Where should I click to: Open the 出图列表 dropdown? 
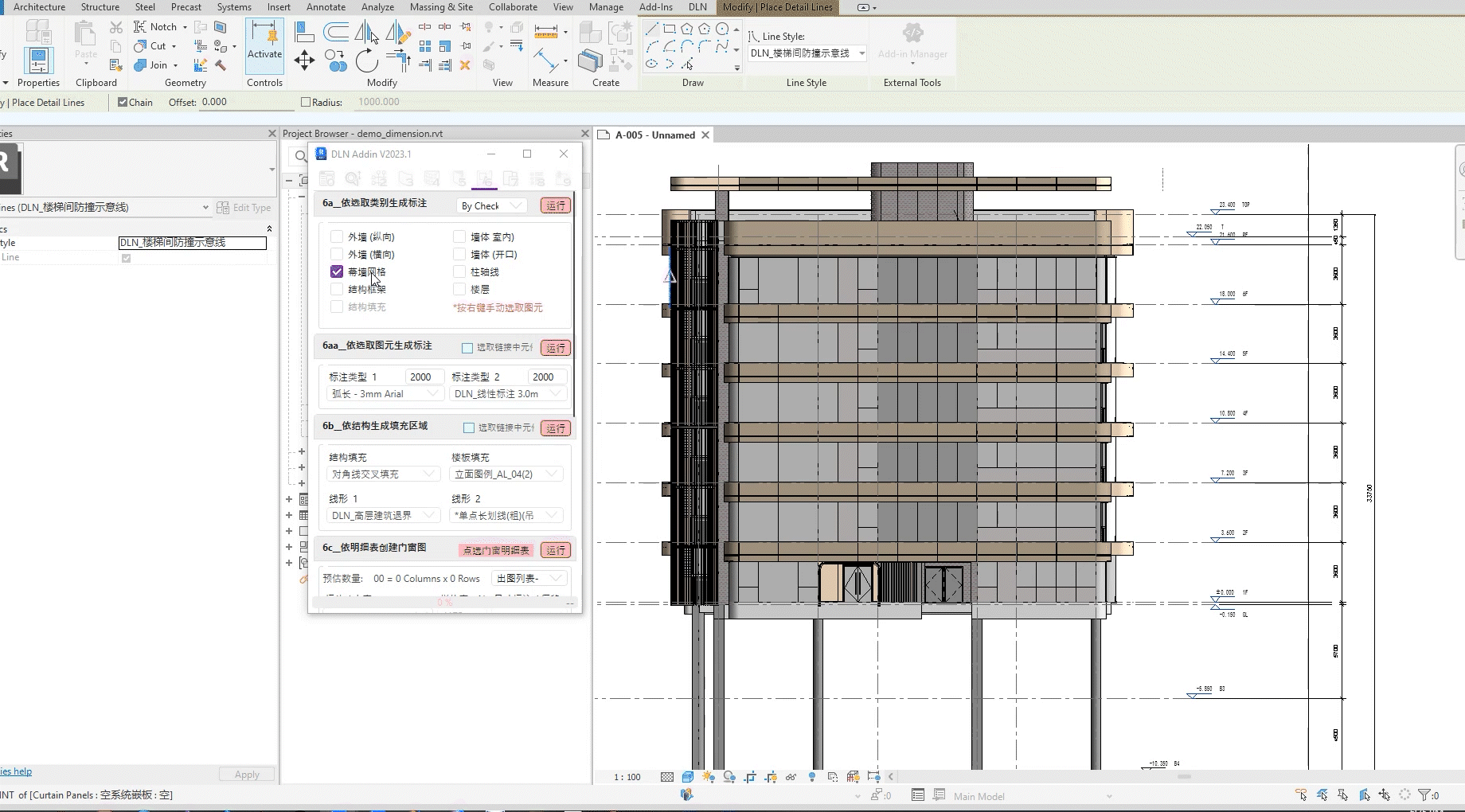click(529, 579)
